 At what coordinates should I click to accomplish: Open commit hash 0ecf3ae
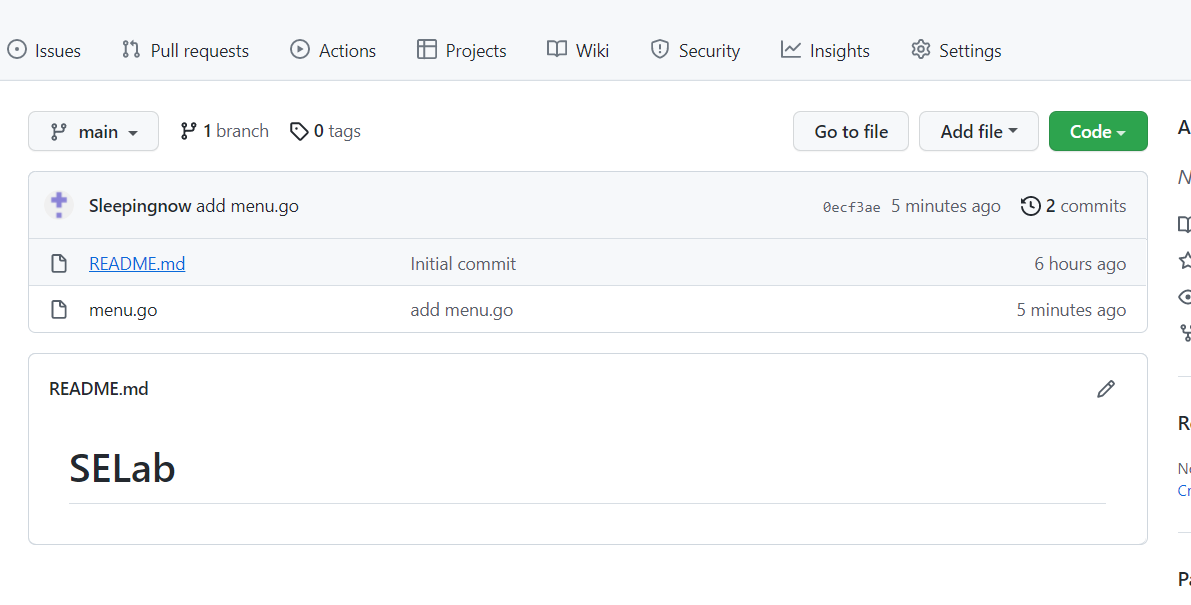coord(851,207)
